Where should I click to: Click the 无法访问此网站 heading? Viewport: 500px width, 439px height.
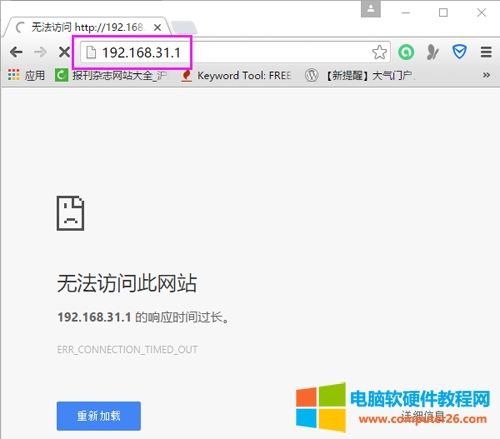[127, 283]
